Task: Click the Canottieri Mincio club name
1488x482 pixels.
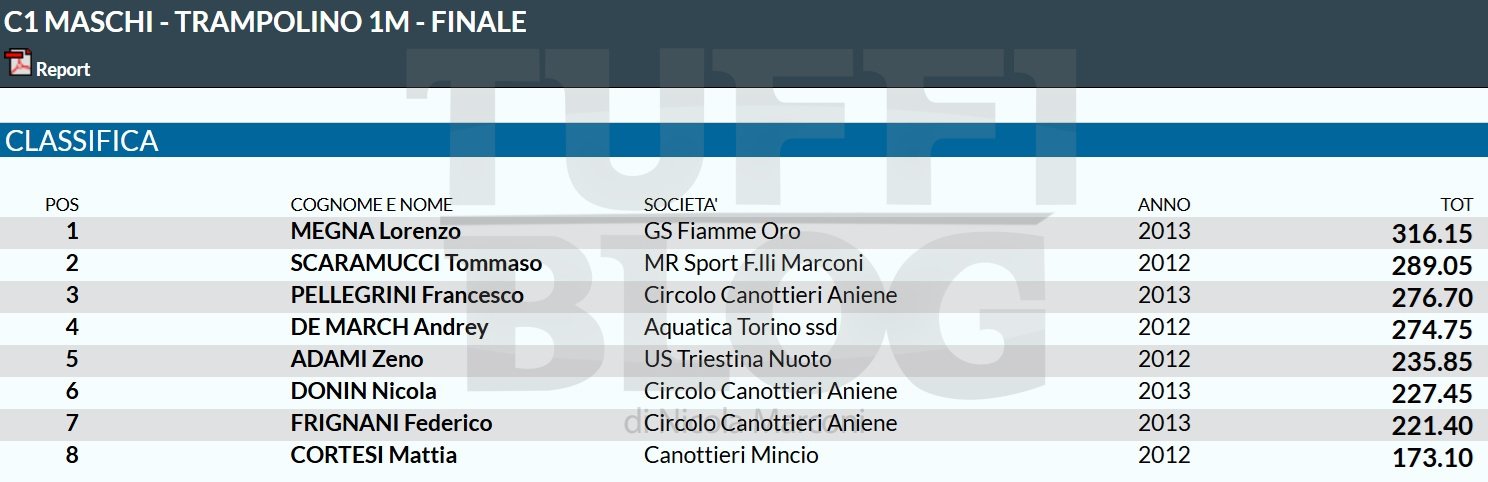Action: pos(731,455)
